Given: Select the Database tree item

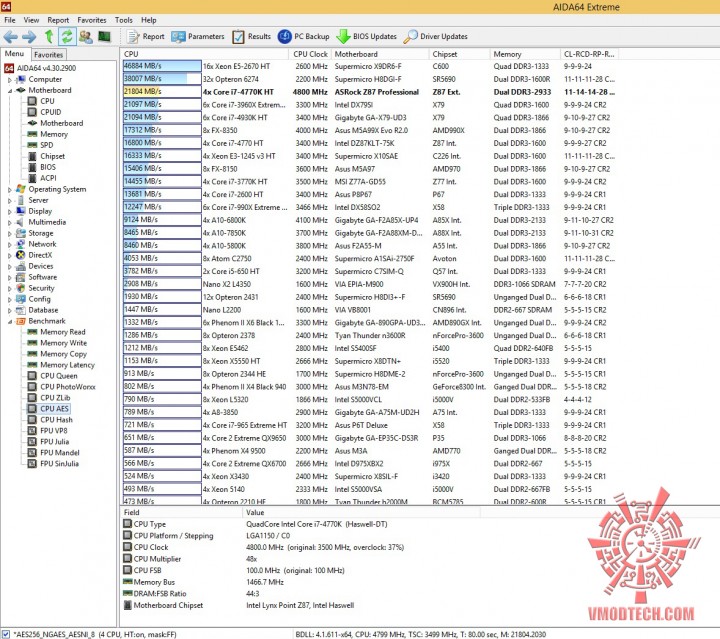Looking at the screenshot, I should tap(37, 310).
